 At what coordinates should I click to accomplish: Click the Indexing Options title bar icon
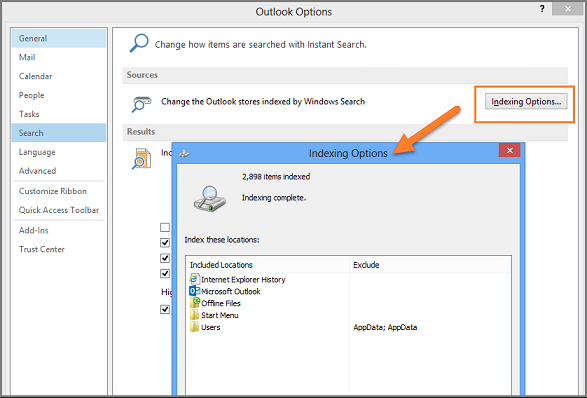point(184,153)
